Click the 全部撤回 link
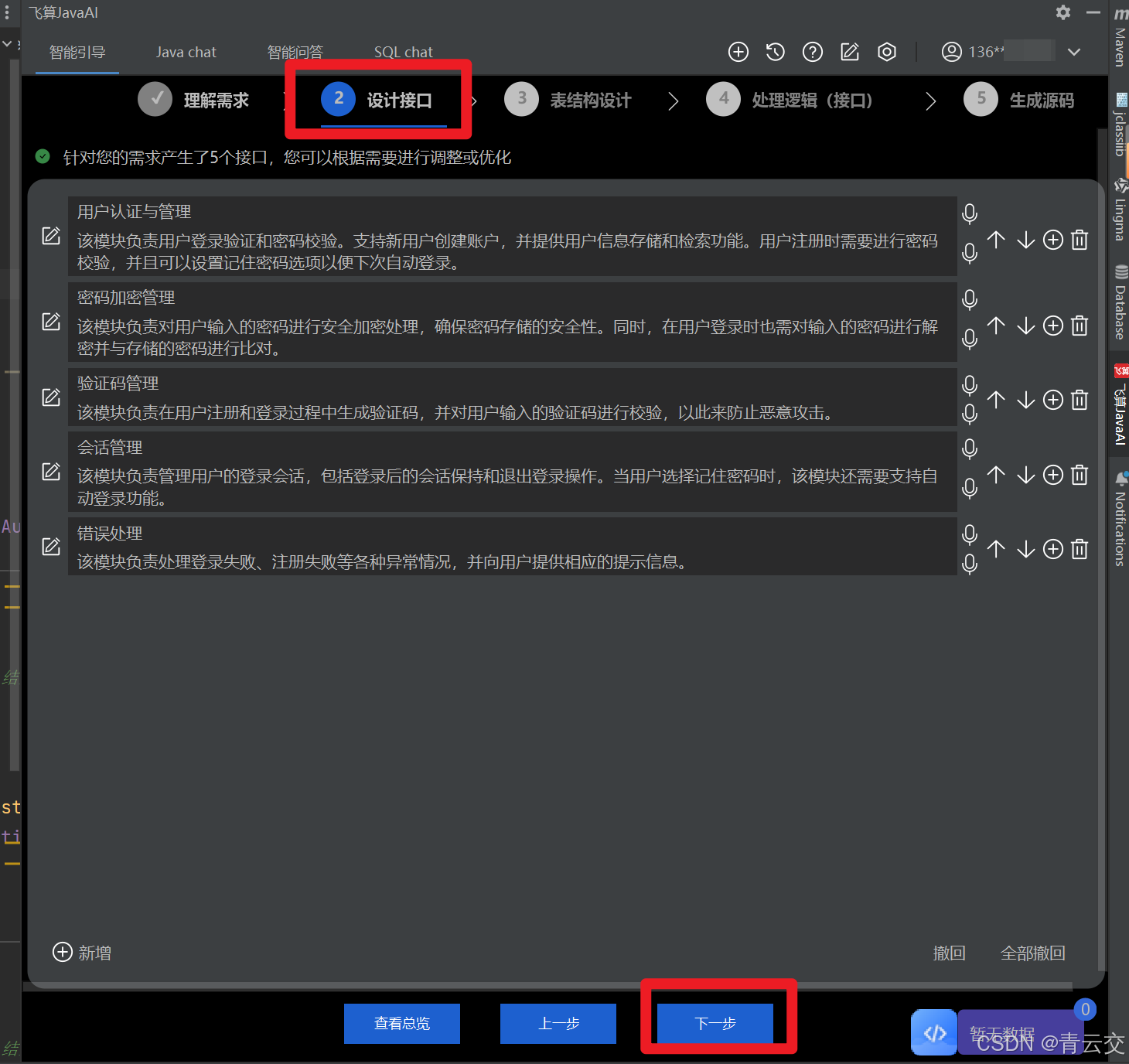 click(x=1033, y=953)
